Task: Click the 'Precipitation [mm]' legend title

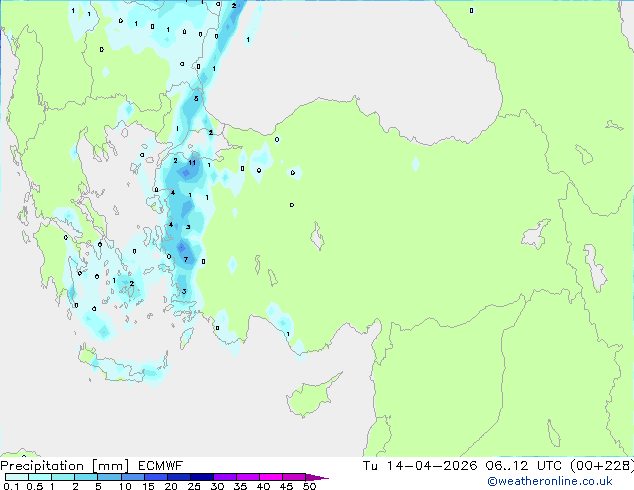Action: (65, 466)
